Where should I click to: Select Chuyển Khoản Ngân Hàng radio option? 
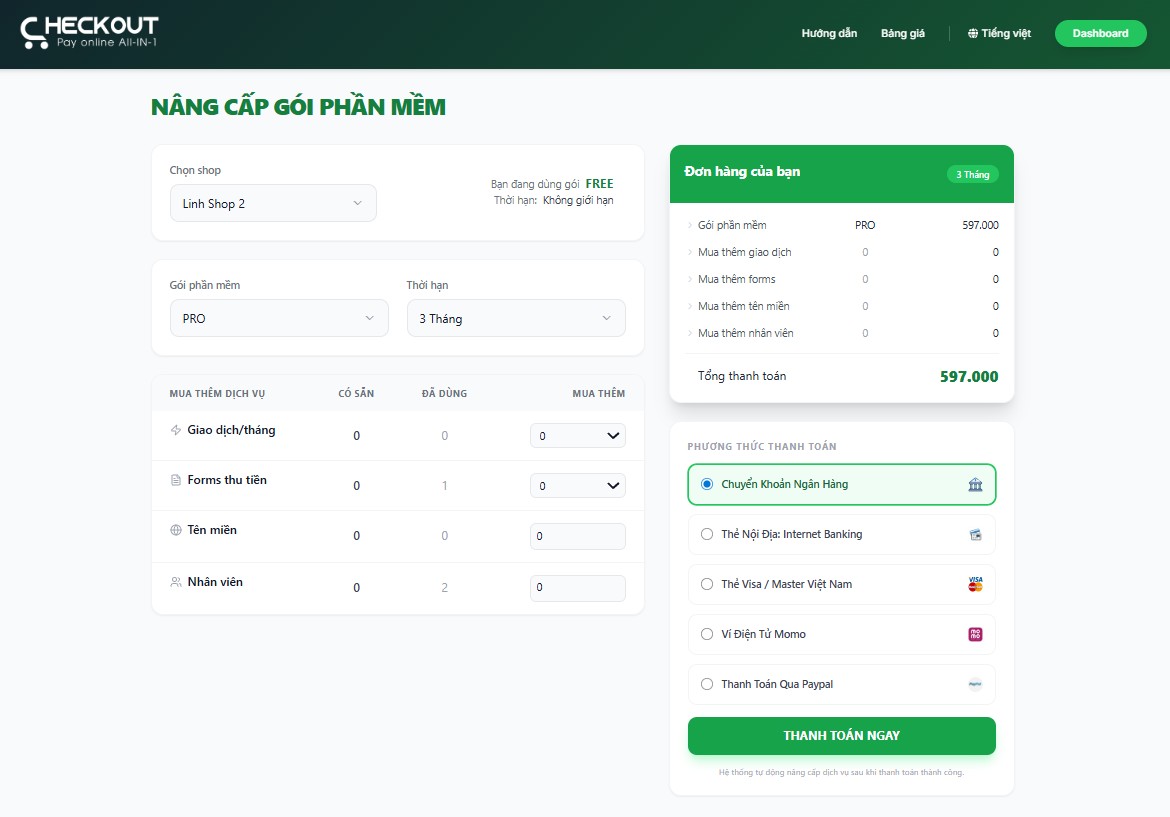(x=707, y=485)
